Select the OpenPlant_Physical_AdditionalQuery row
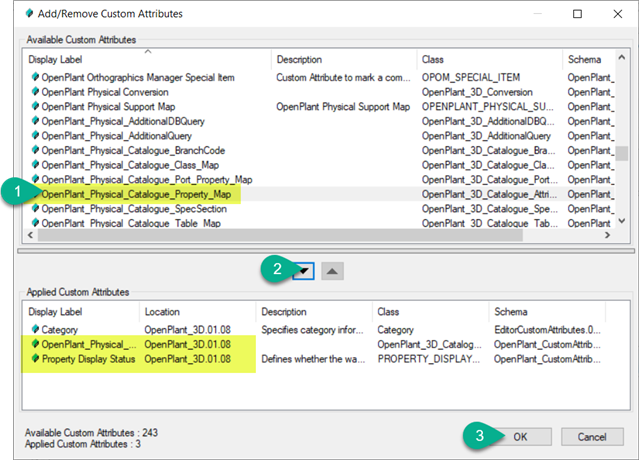Viewport: 639px width, 460px height. click(x=321, y=136)
